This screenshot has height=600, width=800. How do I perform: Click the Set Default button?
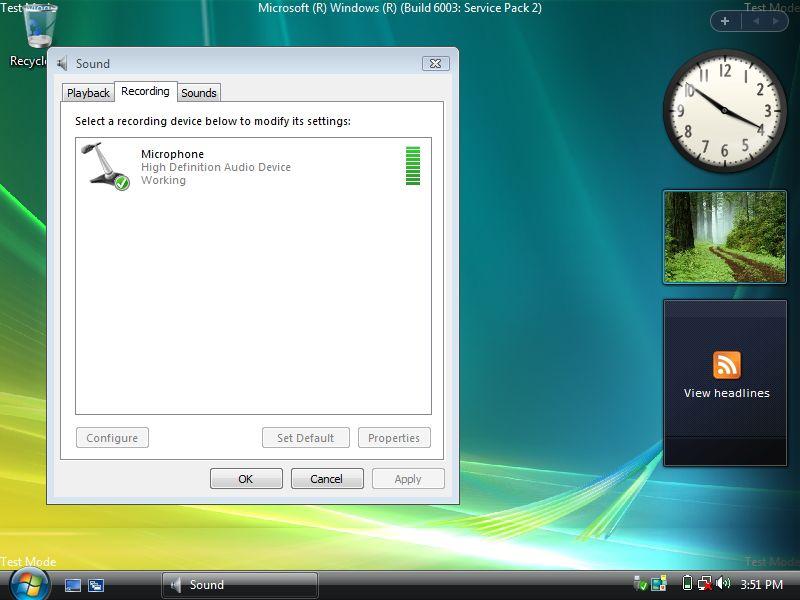(306, 438)
